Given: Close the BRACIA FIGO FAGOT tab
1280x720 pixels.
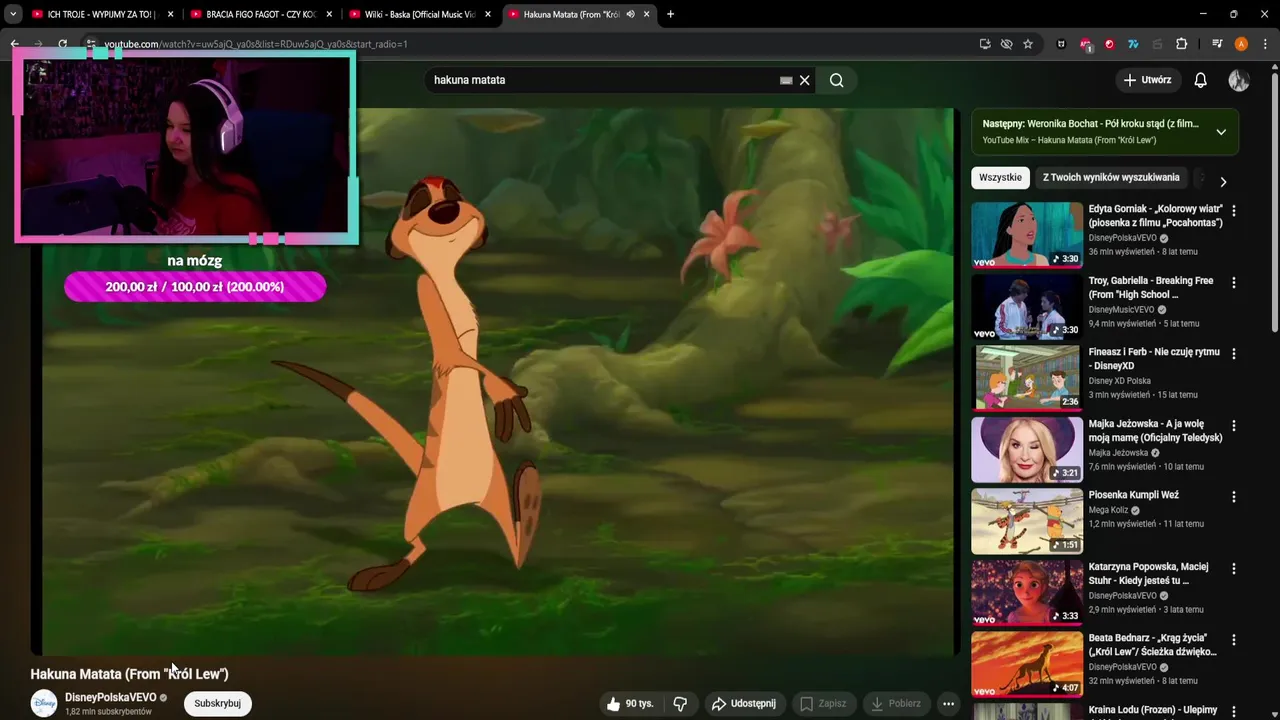Looking at the screenshot, I should pyautogui.click(x=329, y=14).
